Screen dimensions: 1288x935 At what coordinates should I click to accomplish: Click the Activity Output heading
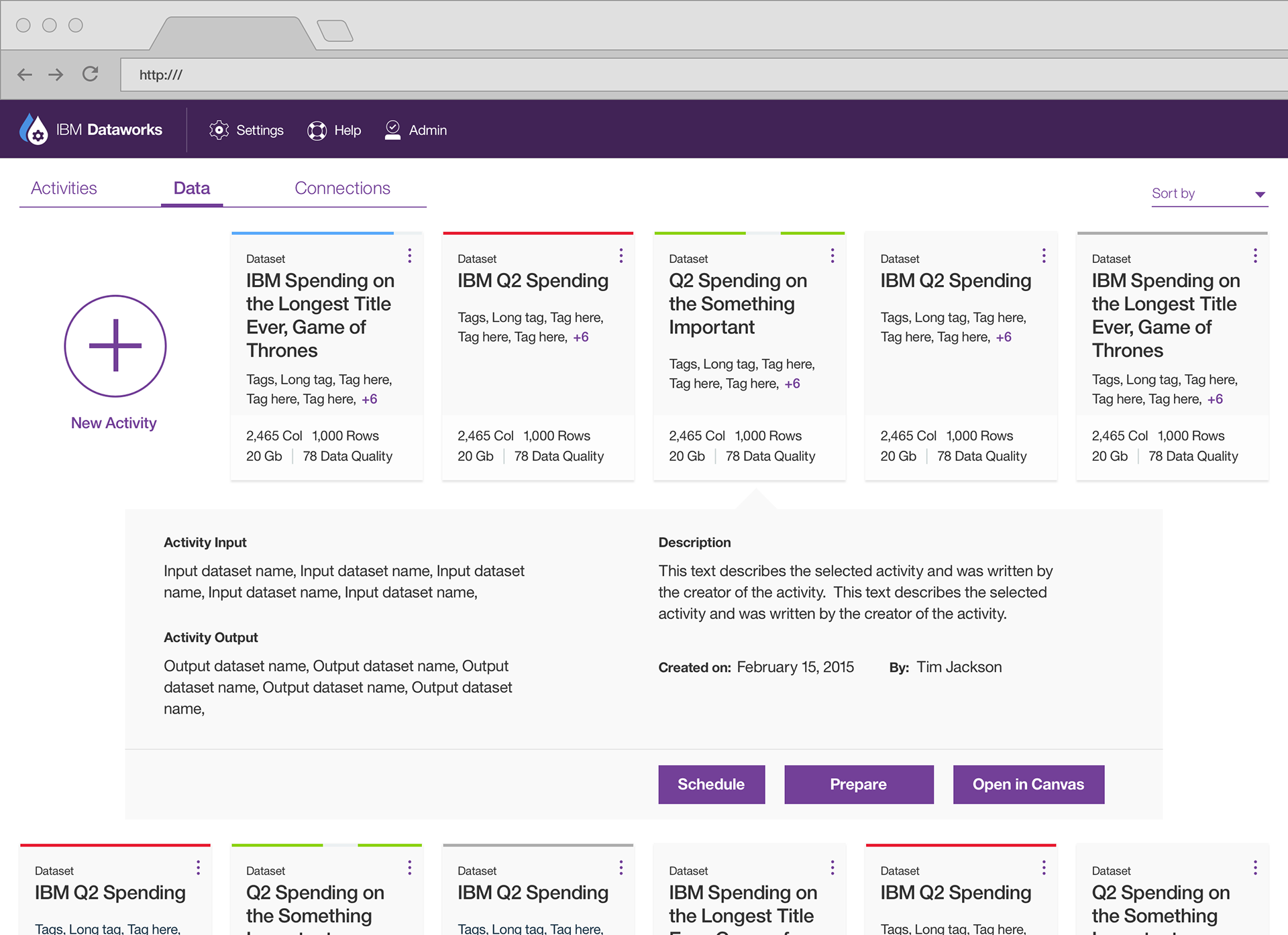click(x=211, y=638)
